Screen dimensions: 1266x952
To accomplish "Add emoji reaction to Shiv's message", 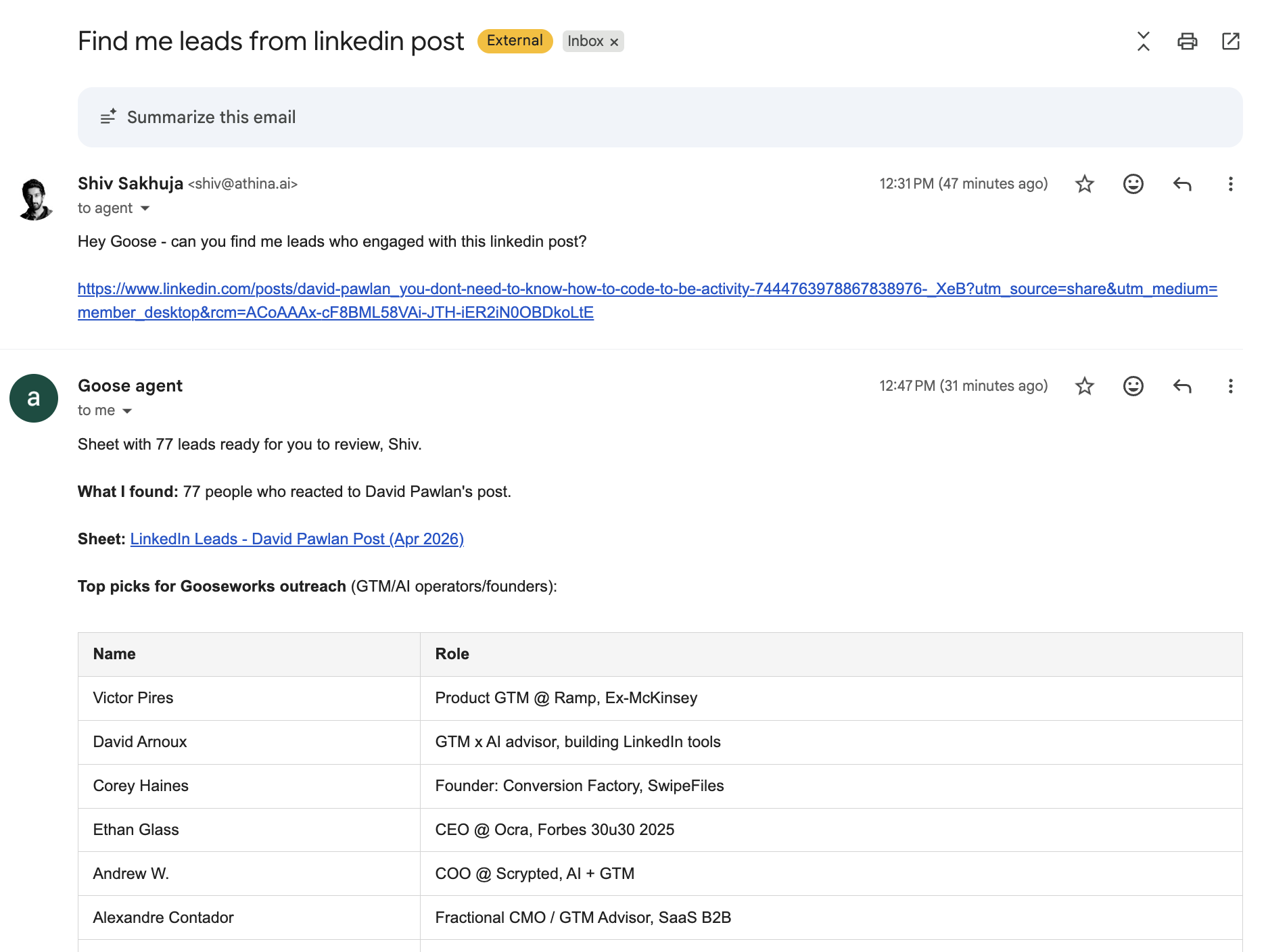I will (x=1133, y=184).
